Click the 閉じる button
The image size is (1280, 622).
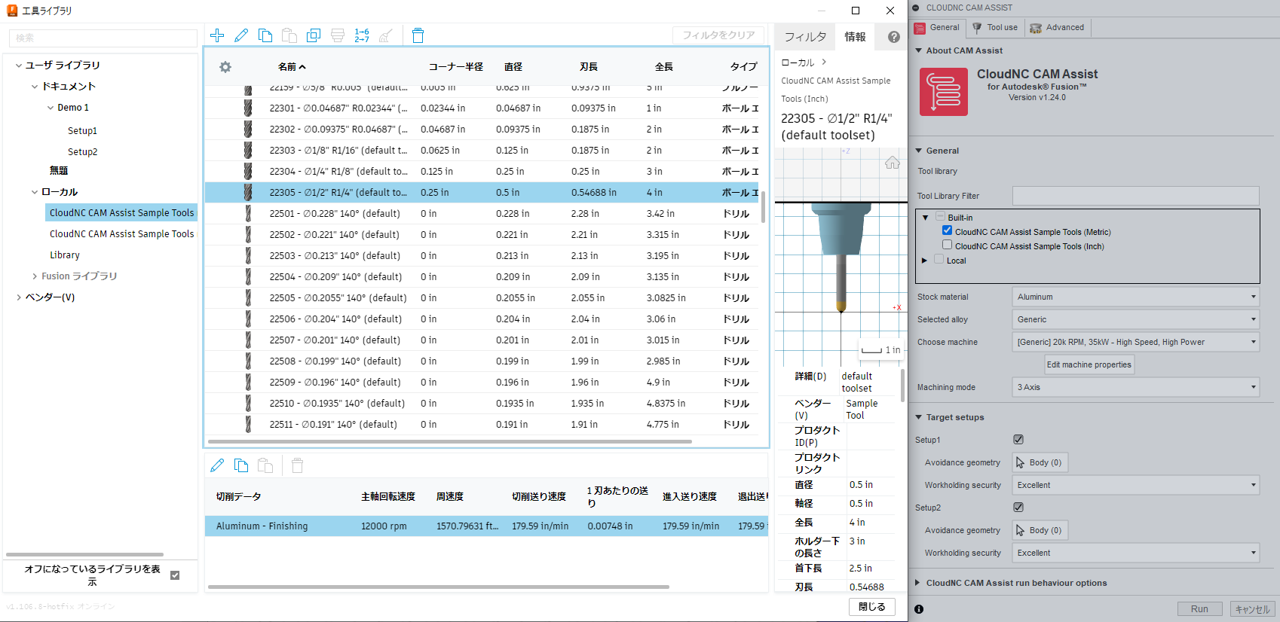click(871, 607)
